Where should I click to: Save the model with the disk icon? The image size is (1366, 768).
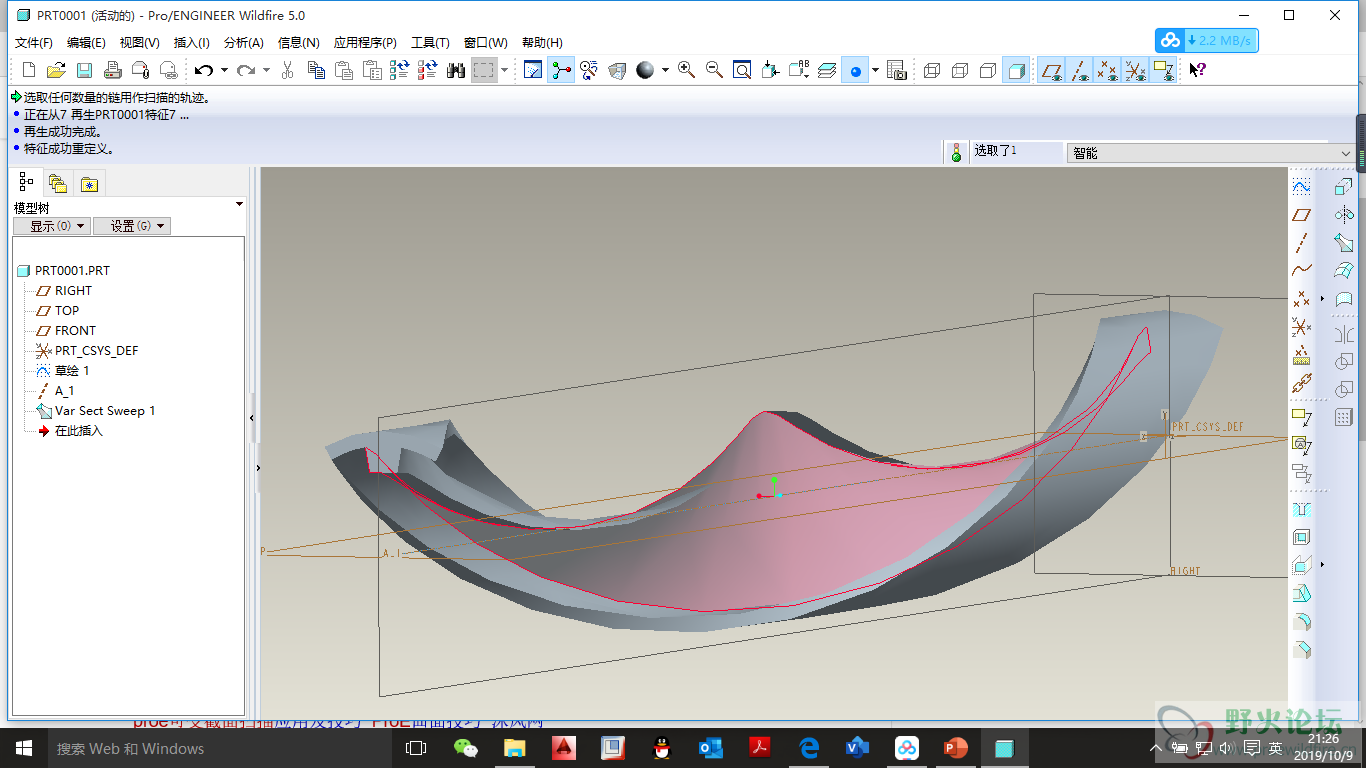click(84, 70)
